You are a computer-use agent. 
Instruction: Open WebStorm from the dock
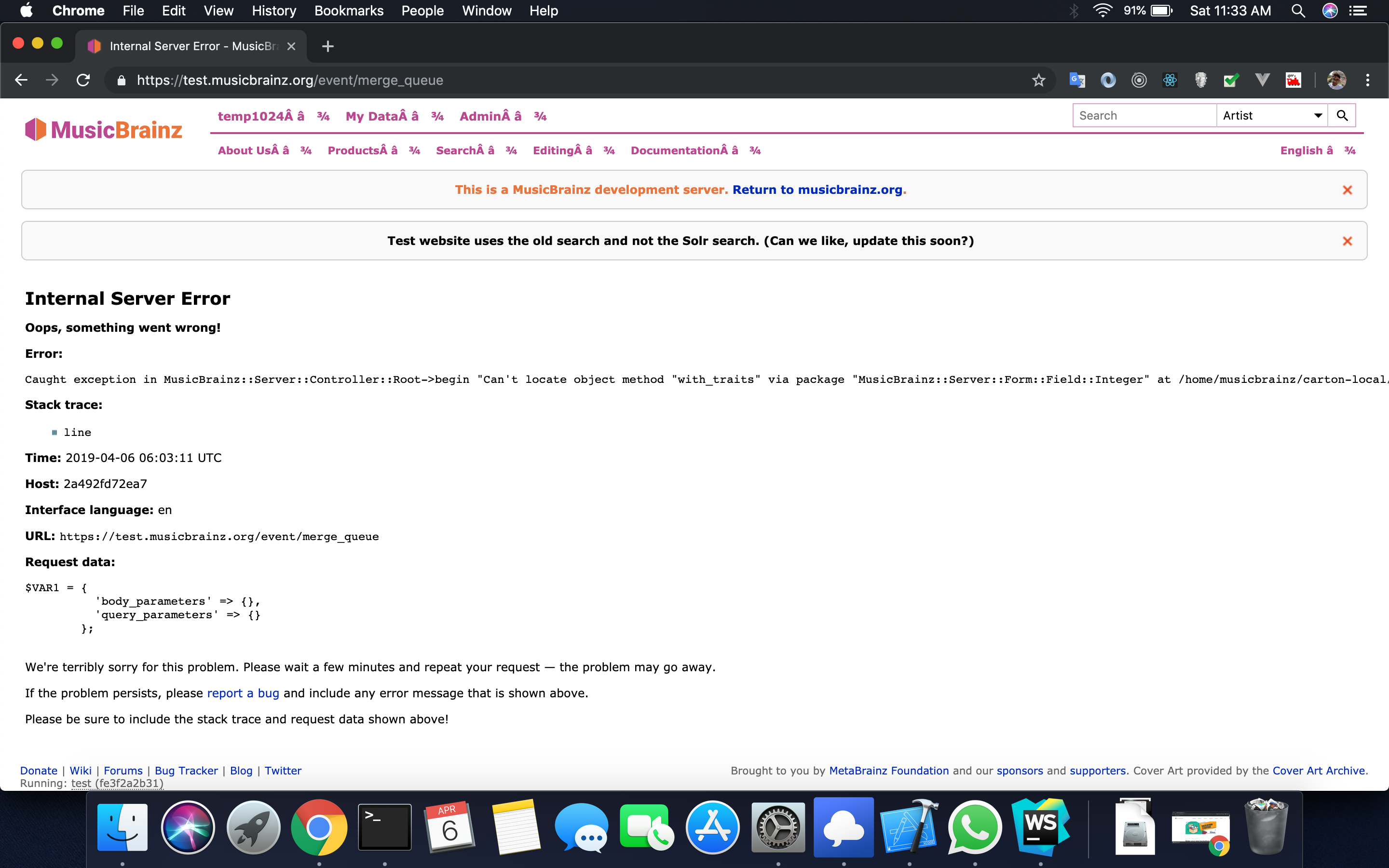click(1040, 827)
